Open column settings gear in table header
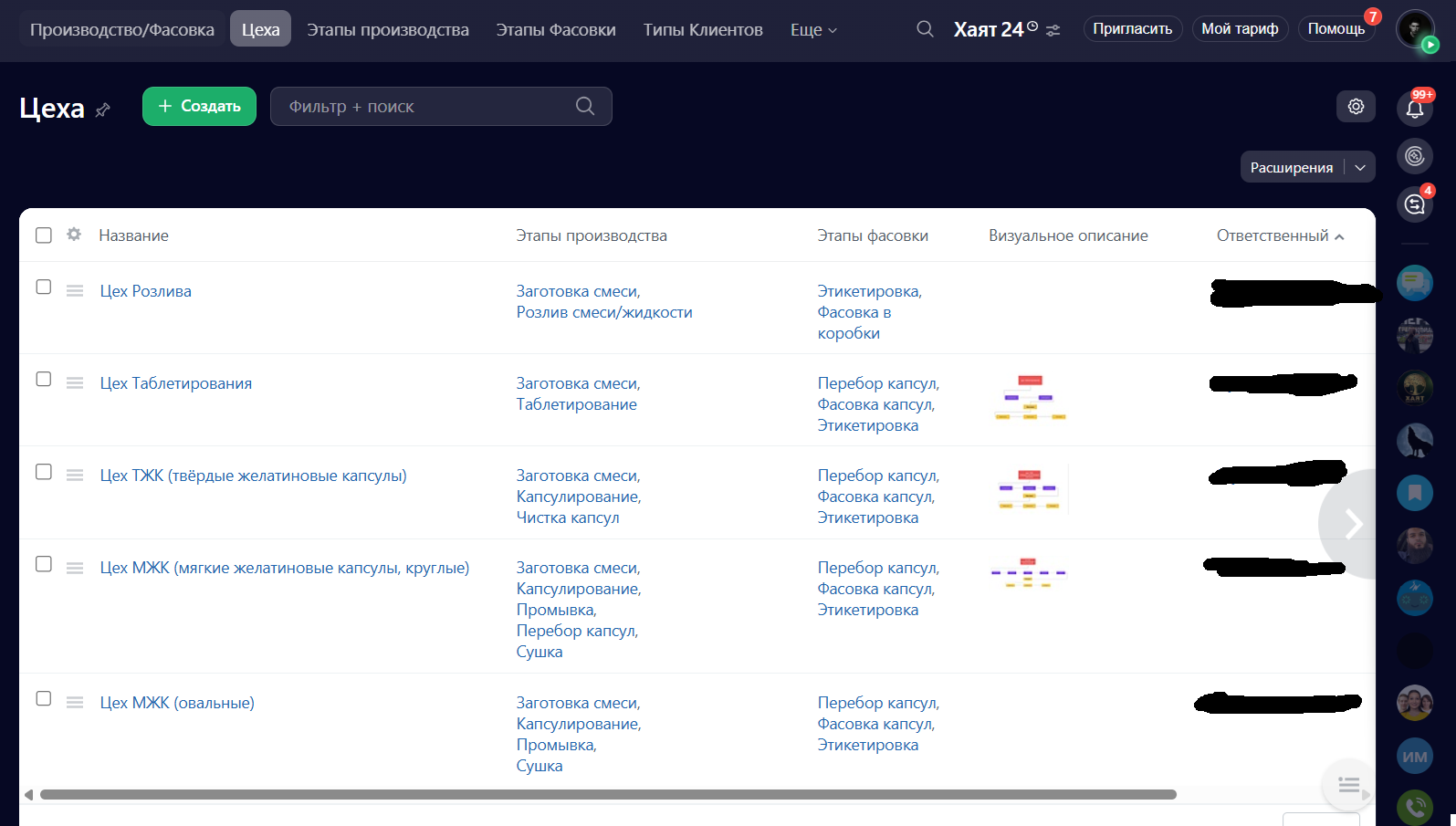Image resolution: width=1456 pixels, height=826 pixels. click(x=74, y=235)
